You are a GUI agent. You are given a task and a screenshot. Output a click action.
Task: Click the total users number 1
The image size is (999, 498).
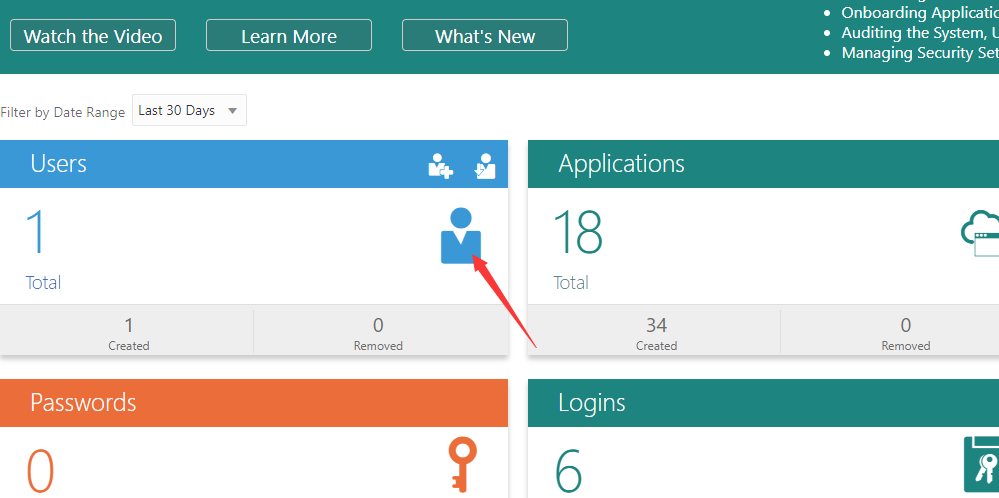[37, 233]
